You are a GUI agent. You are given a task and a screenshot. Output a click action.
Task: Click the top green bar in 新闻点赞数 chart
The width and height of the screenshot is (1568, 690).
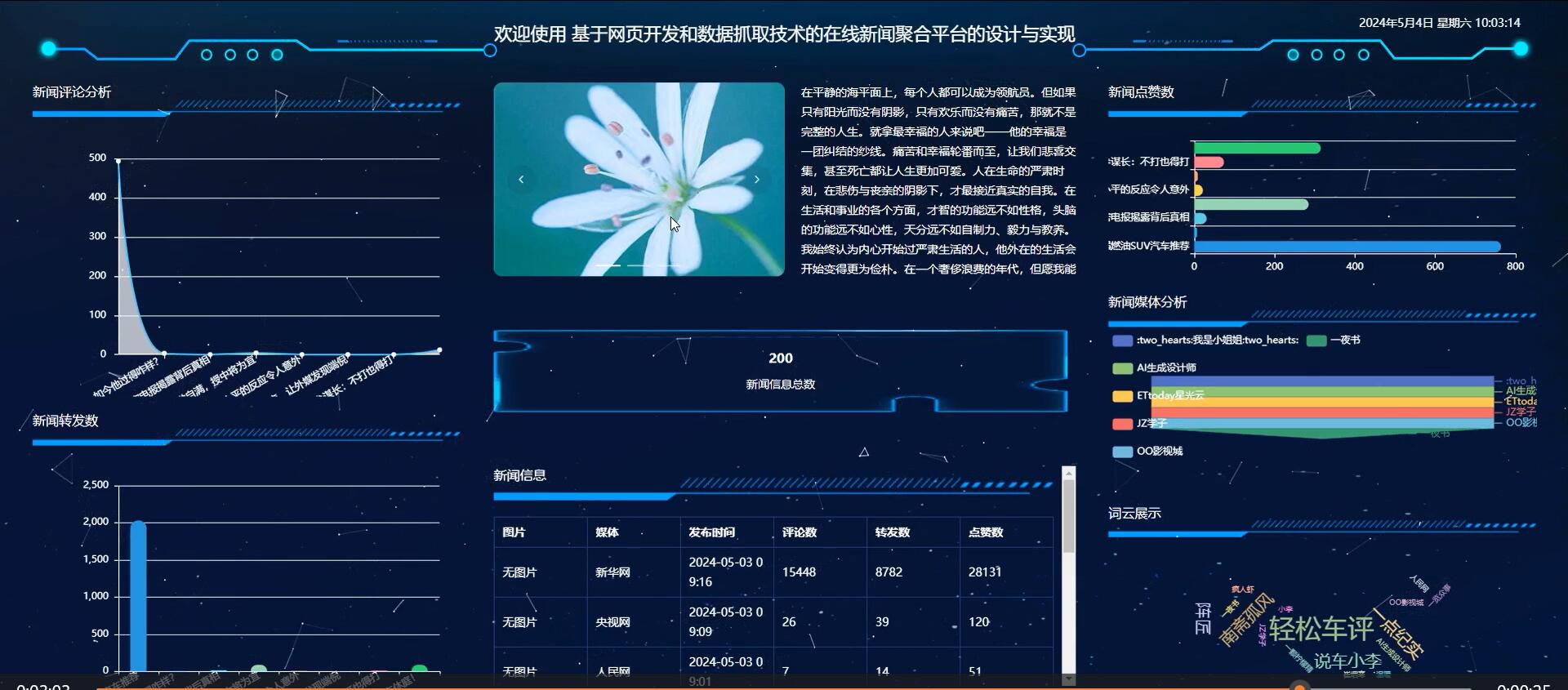(1257, 148)
